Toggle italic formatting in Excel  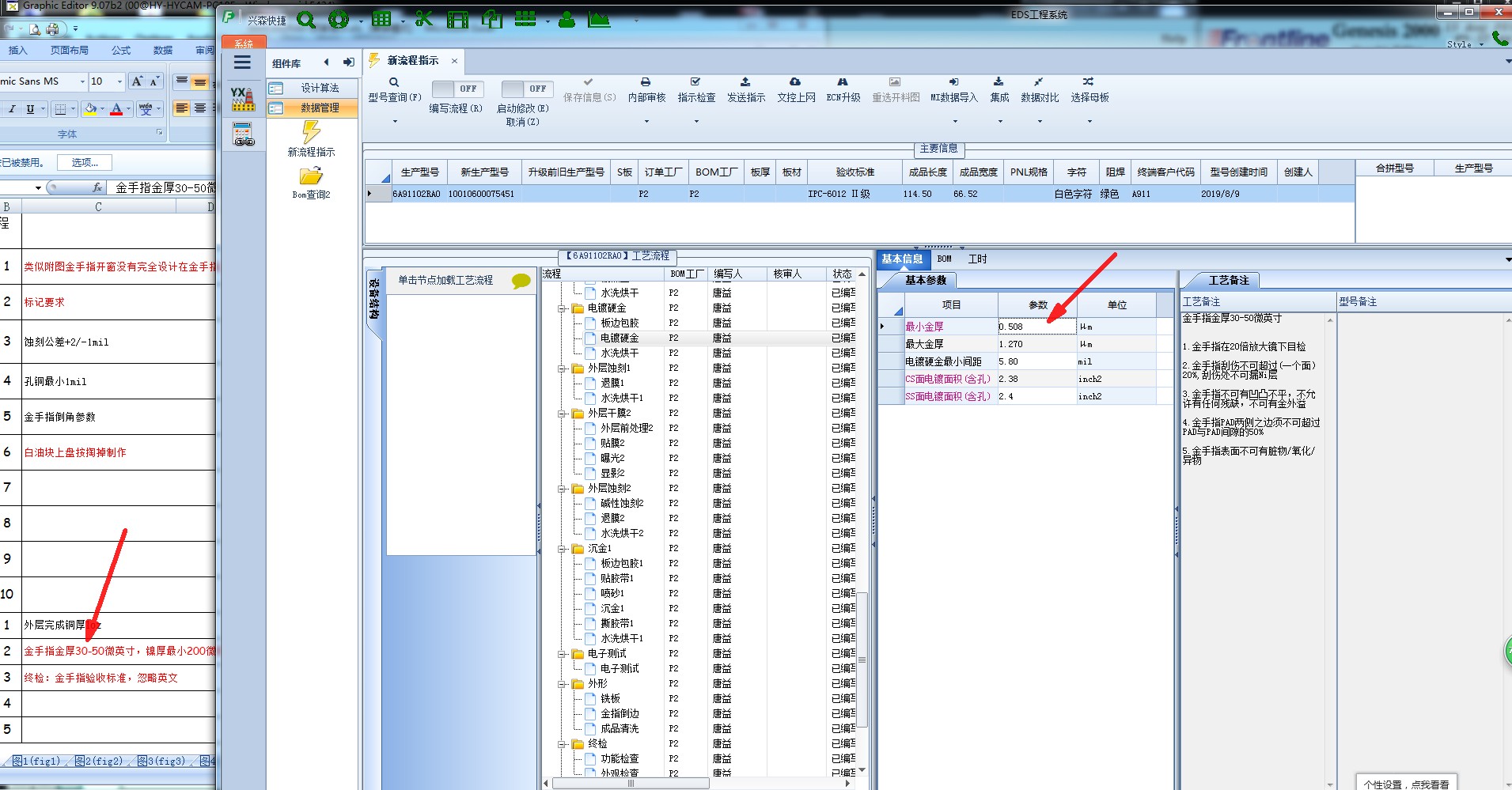click(x=12, y=109)
